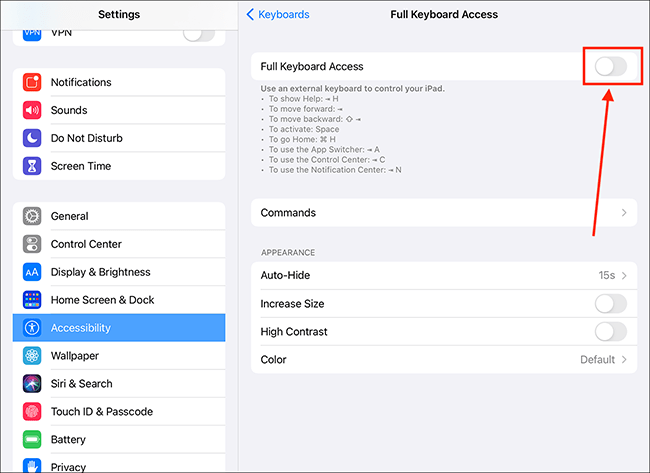
Task: Tap the Do Not Disturb moon icon
Action: click(x=32, y=138)
